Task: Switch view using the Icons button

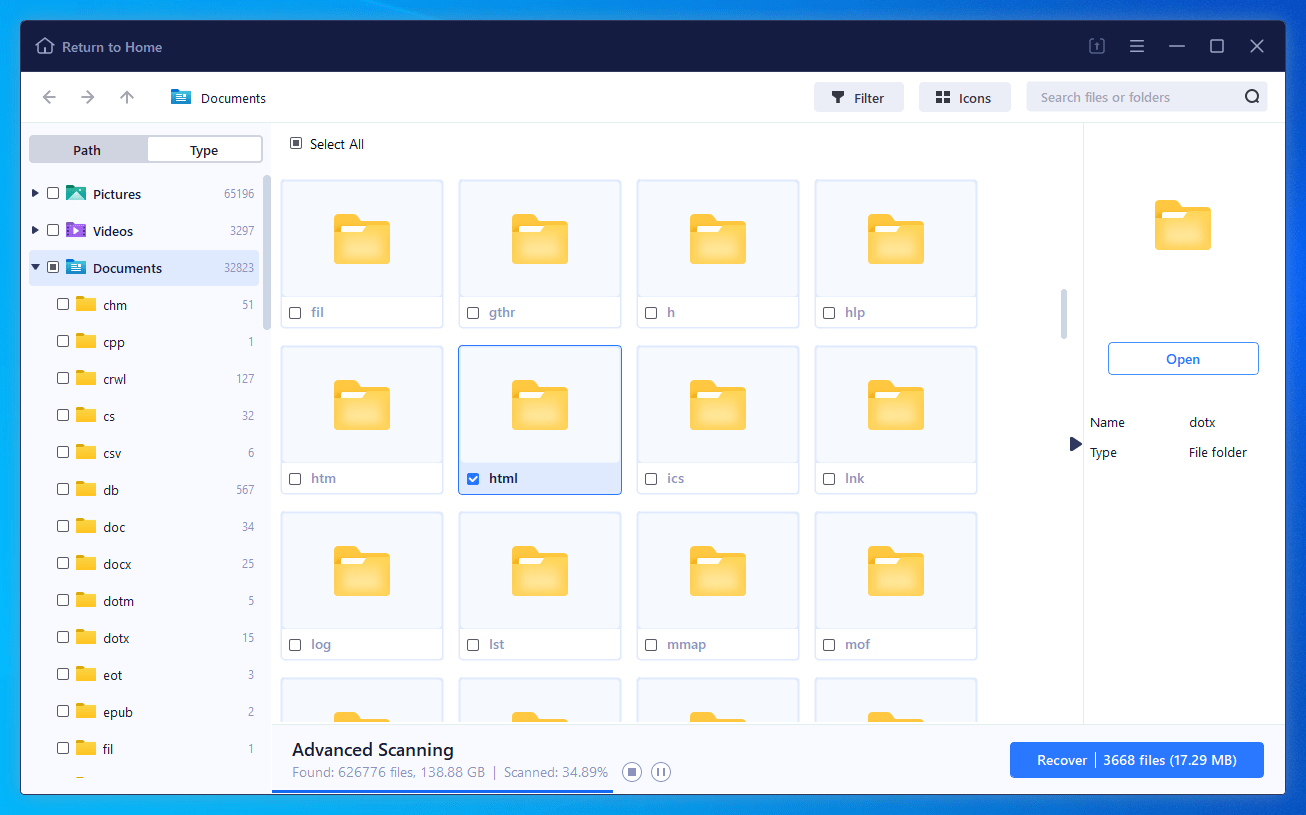Action: [964, 97]
